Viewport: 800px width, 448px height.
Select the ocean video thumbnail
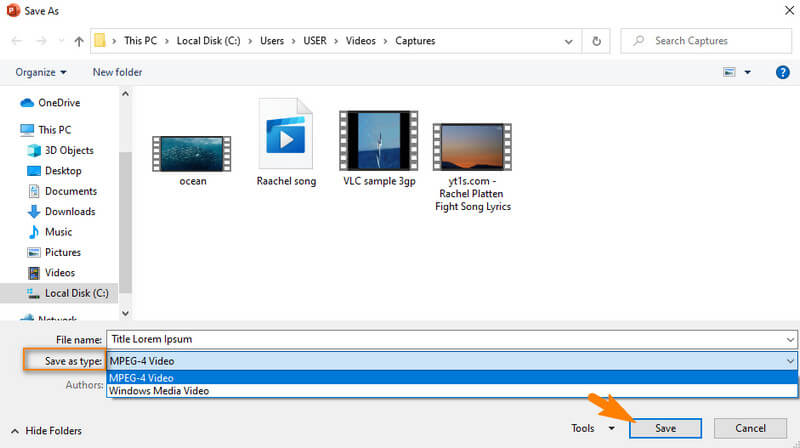192,154
